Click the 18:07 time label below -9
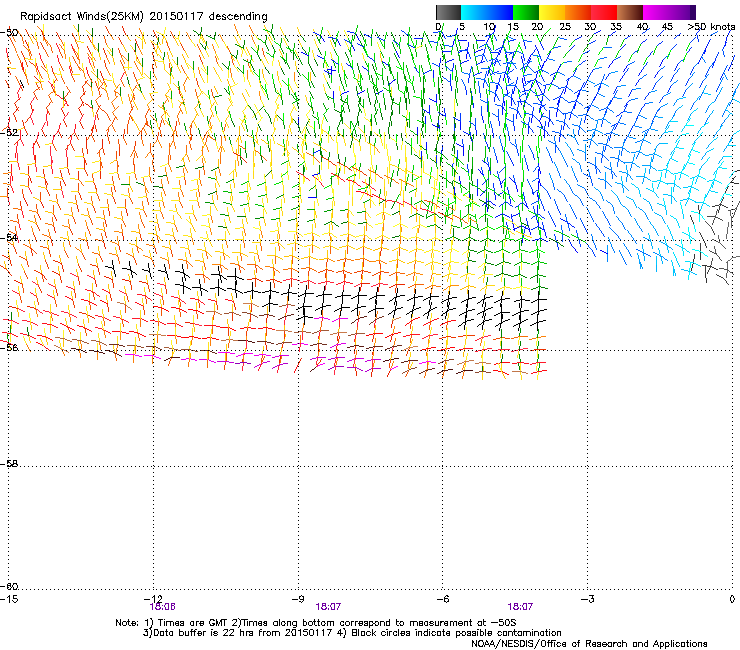This screenshot has height=650, width=740. 328,607
